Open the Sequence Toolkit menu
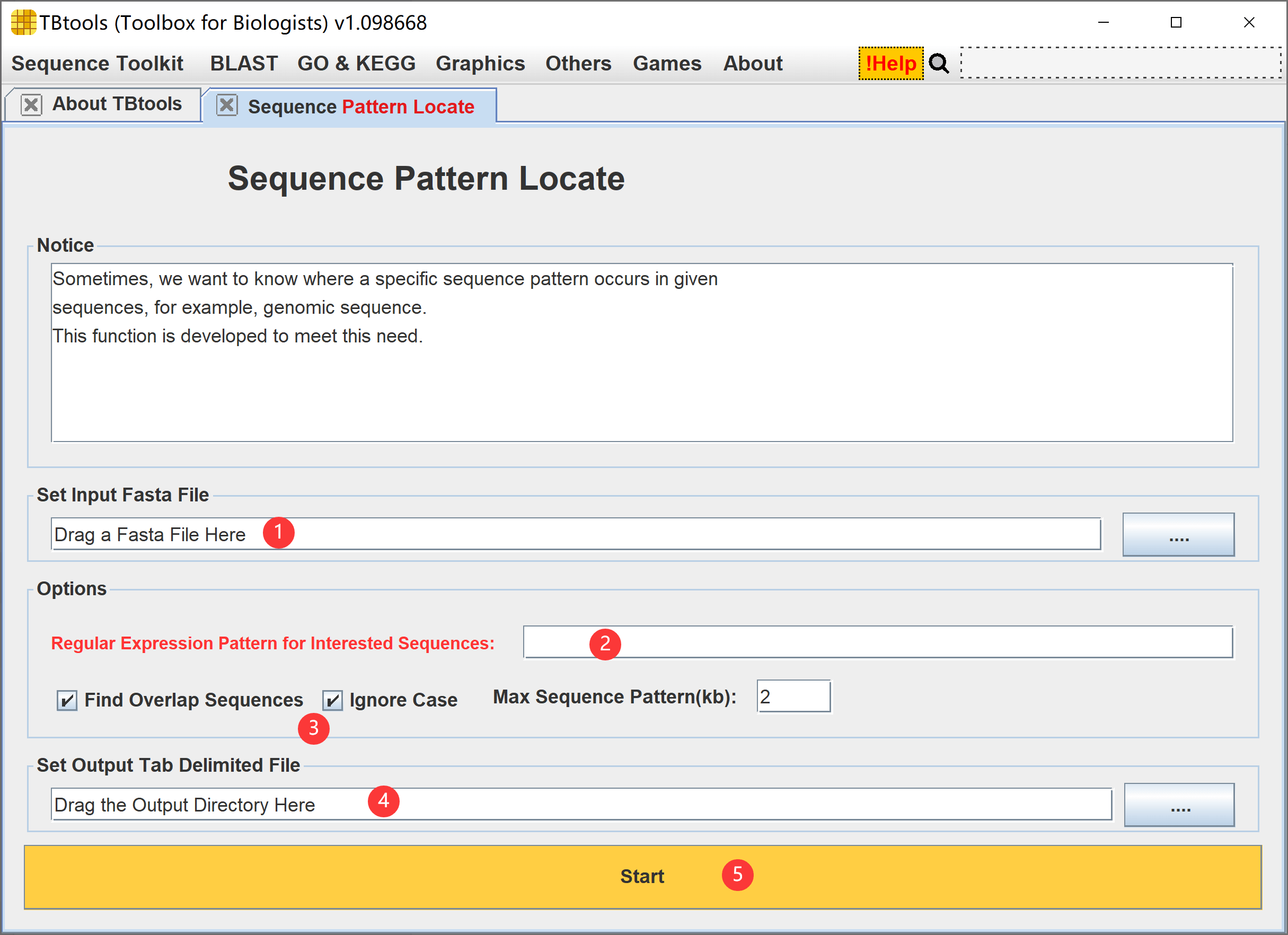The image size is (1288, 935). coord(97,63)
